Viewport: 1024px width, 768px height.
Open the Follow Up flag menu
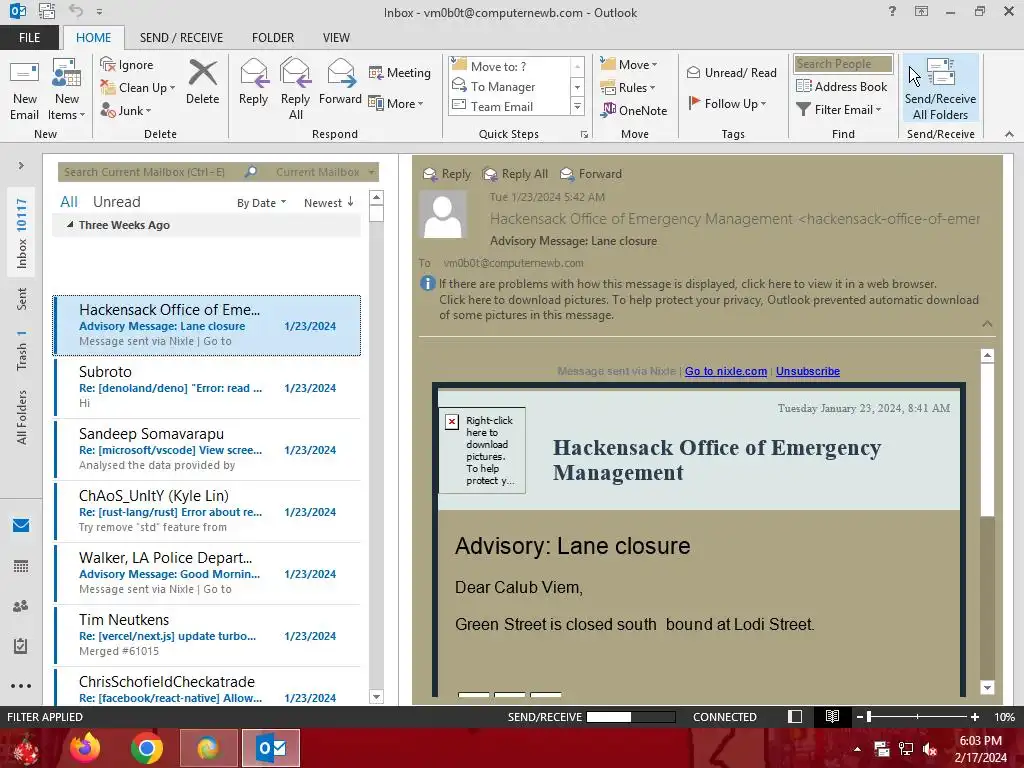tap(727, 103)
